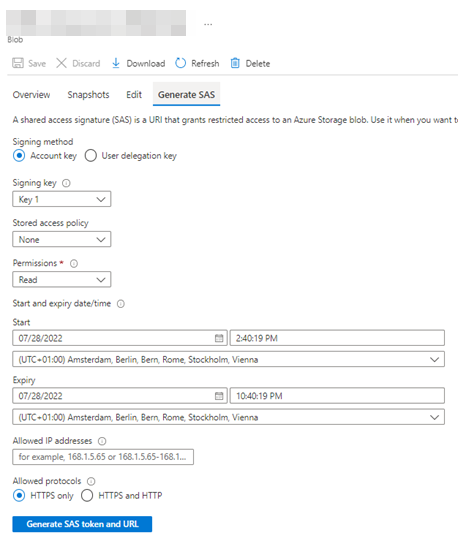Open the Permissions Read dropdown

coord(62,279)
